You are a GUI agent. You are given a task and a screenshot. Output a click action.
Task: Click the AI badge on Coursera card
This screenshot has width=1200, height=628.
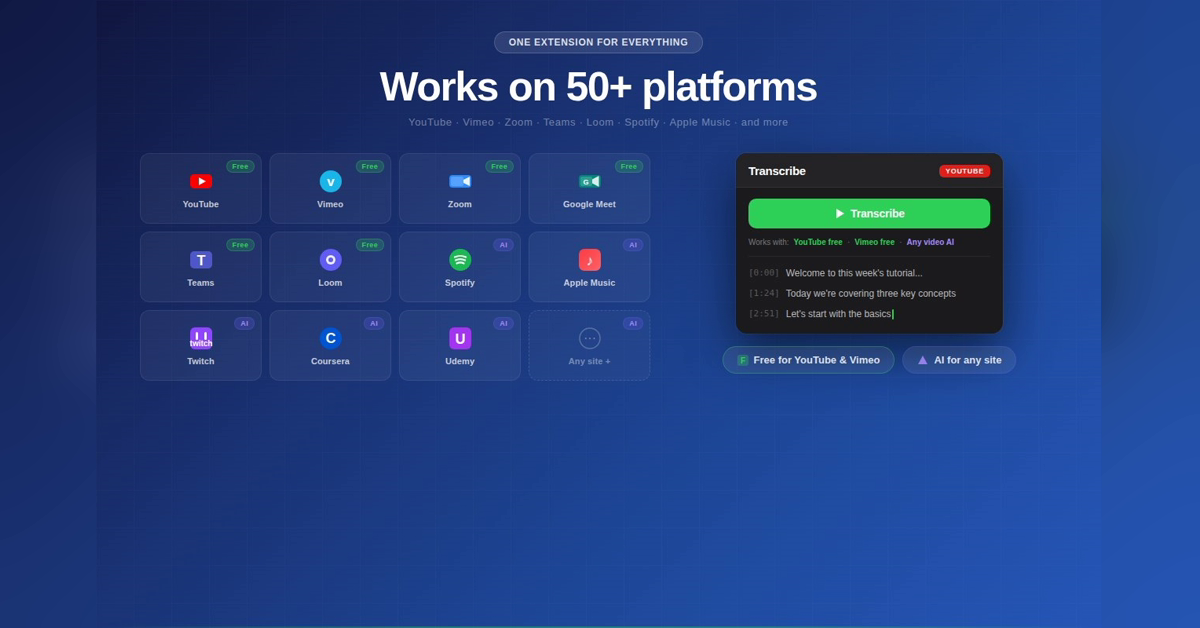click(x=374, y=323)
